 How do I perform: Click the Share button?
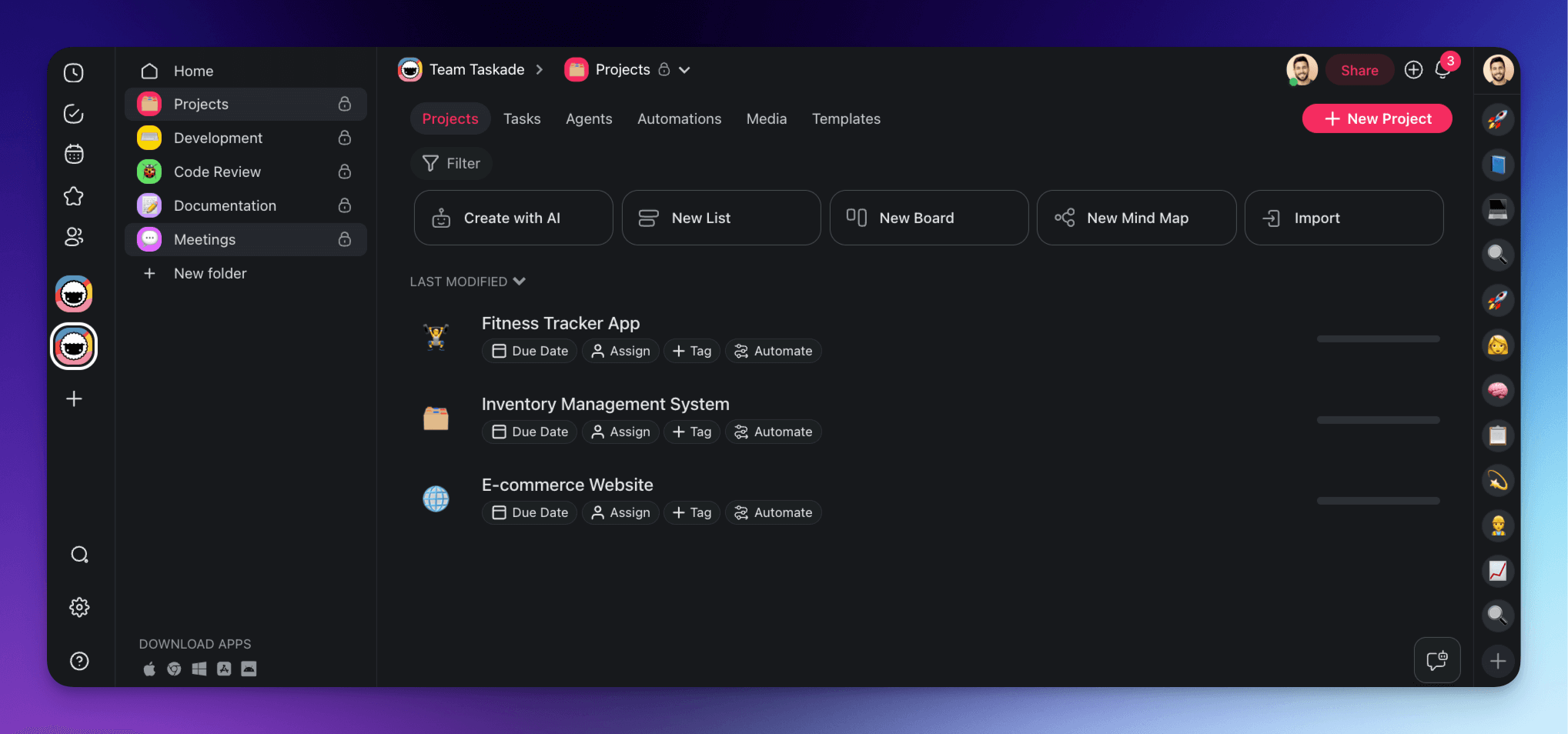1359,69
